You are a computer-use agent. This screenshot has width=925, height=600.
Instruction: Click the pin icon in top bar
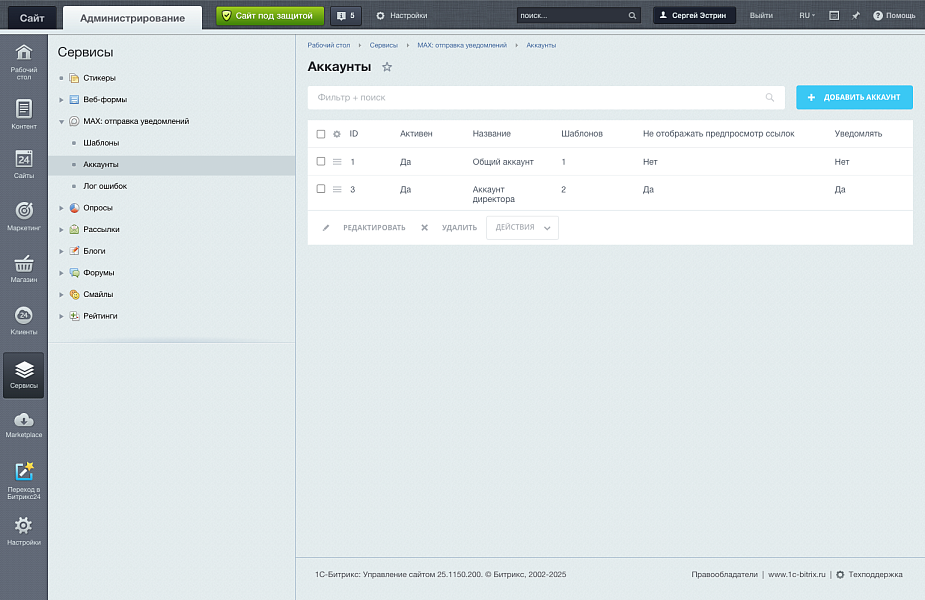tap(856, 16)
